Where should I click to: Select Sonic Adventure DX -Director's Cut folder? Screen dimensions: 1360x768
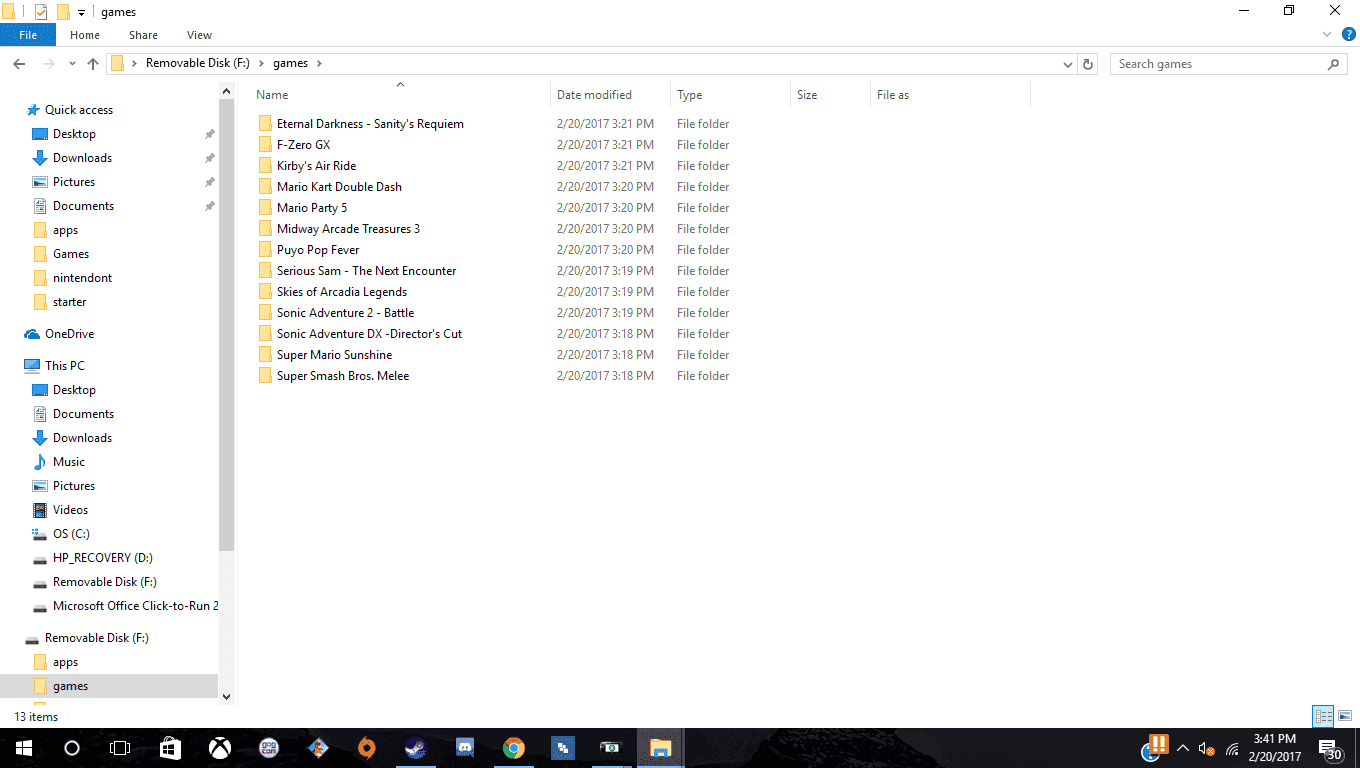(x=369, y=334)
